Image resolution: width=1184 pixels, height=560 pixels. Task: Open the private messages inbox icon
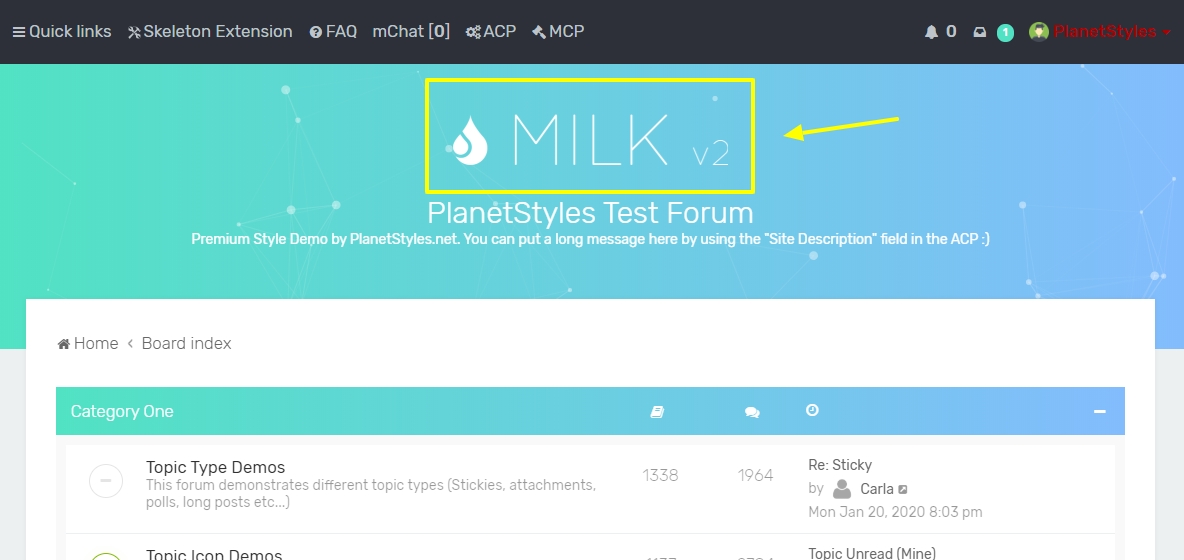click(981, 32)
